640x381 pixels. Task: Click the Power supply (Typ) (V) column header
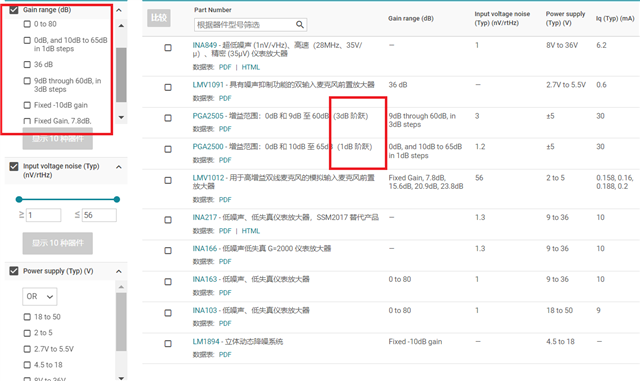(x=565, y=18)
